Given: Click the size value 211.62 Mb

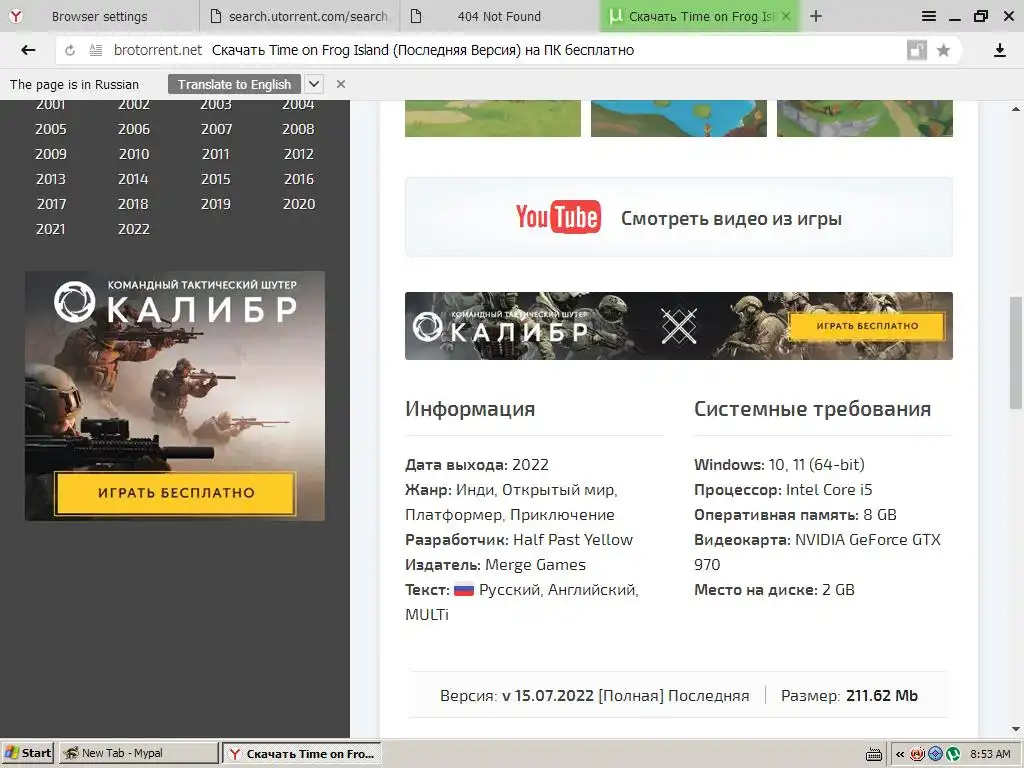Looking at the screenshot, I should click(882, 696).
